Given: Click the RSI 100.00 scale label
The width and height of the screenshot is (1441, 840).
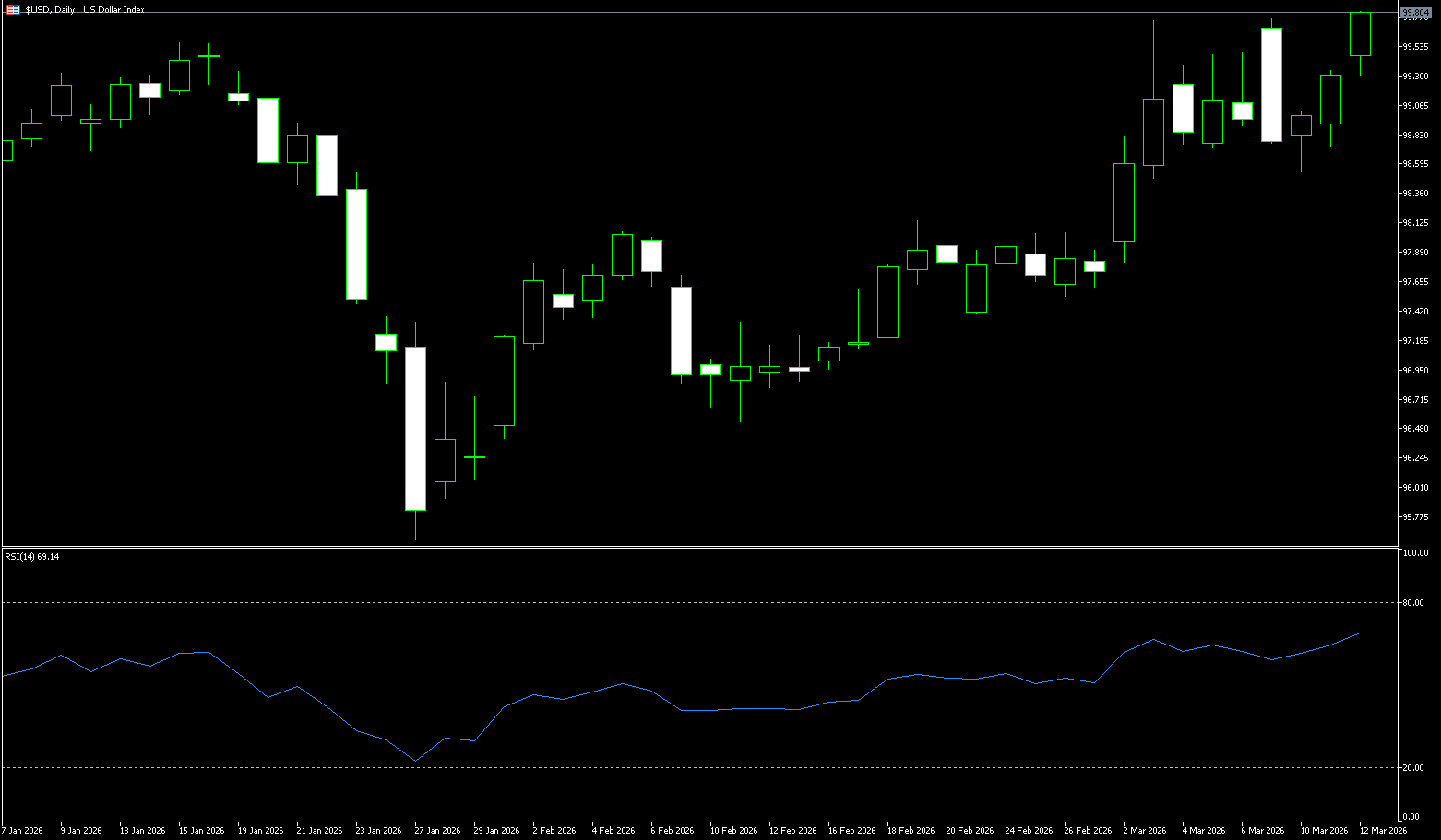Looking at the screenshot, I should (x=1414, y=553).
